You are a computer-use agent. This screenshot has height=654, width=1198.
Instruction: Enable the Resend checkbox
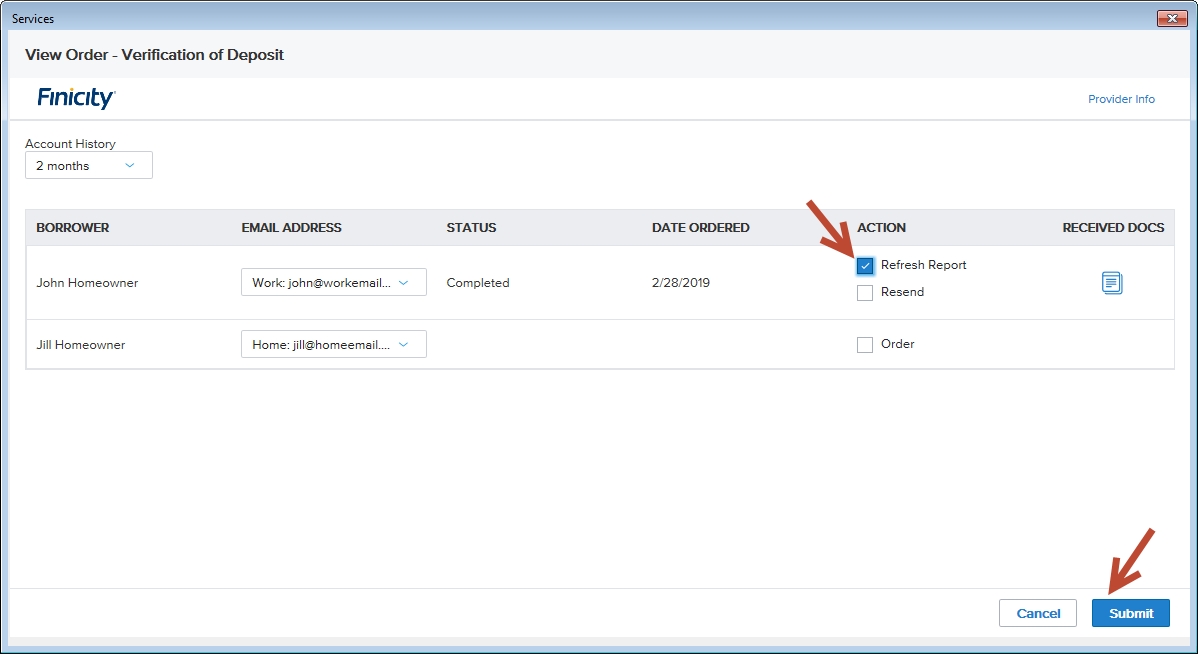point(865,293)
